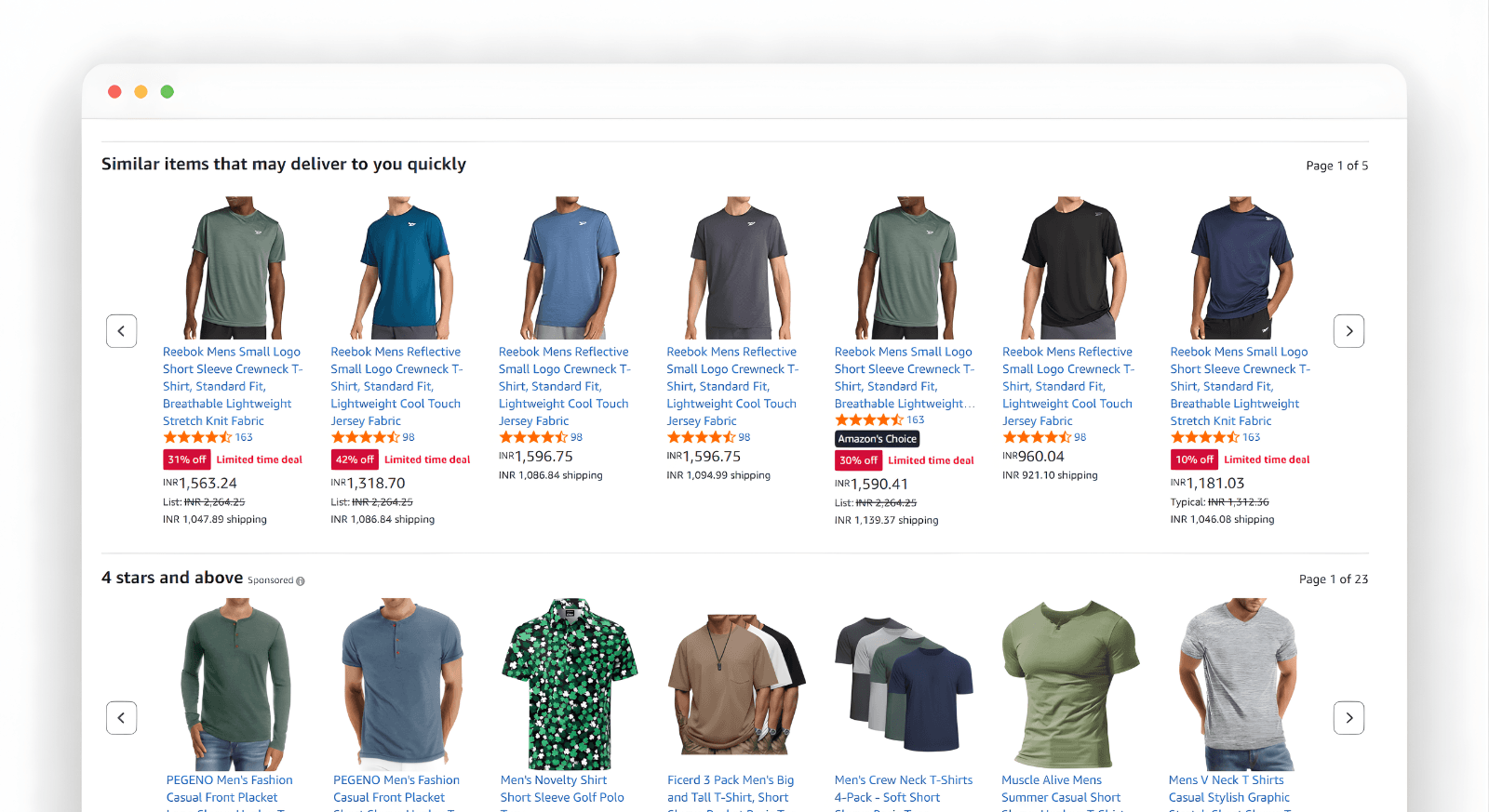The height and width of the screenshot is (812, 1489).
Task: Click star rating of first Reebok shirt
Action: point(197,437)
